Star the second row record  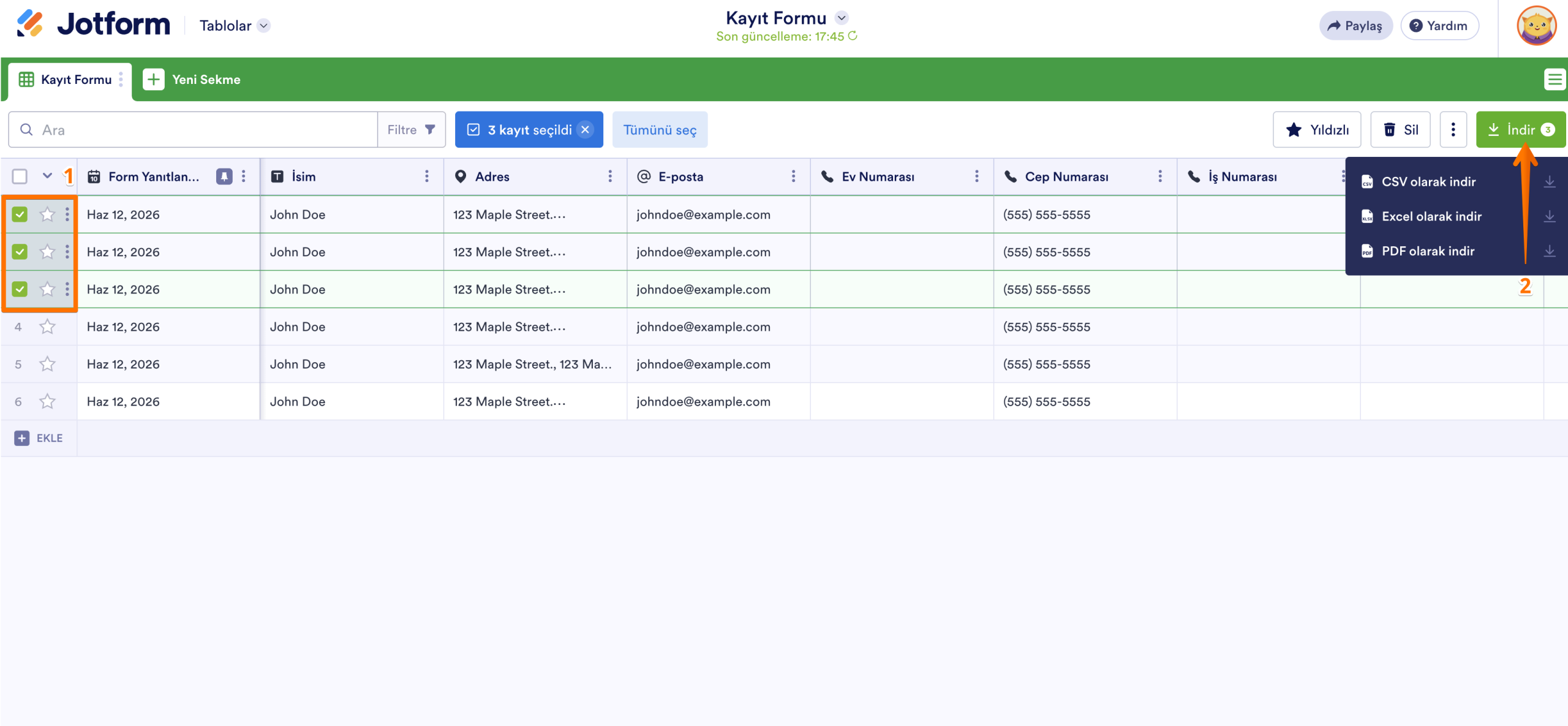coord(47,252)
